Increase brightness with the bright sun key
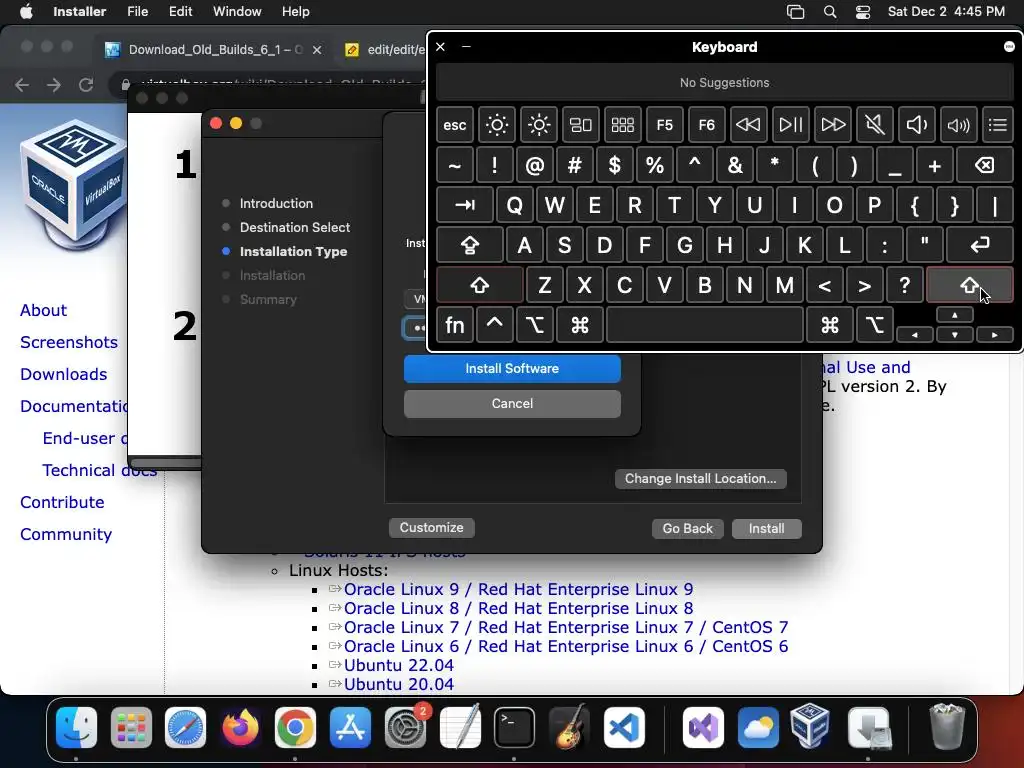 (x=539, y=125)
